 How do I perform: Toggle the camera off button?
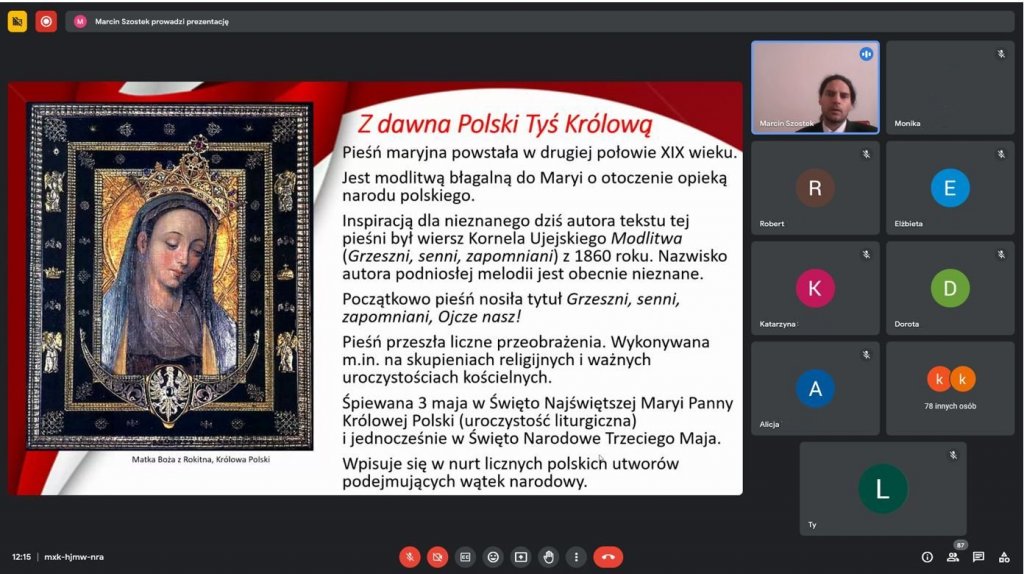[437, 557]
